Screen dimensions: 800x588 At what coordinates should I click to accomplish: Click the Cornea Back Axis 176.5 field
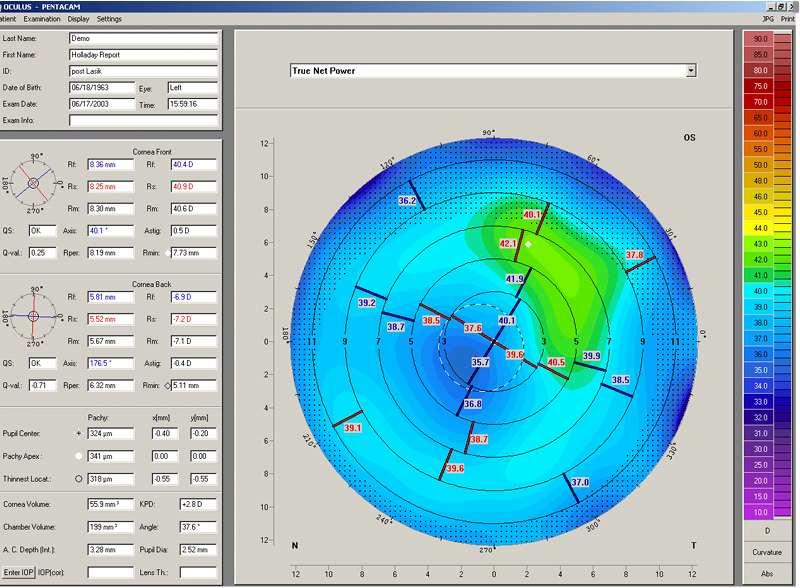click(110, 363)
